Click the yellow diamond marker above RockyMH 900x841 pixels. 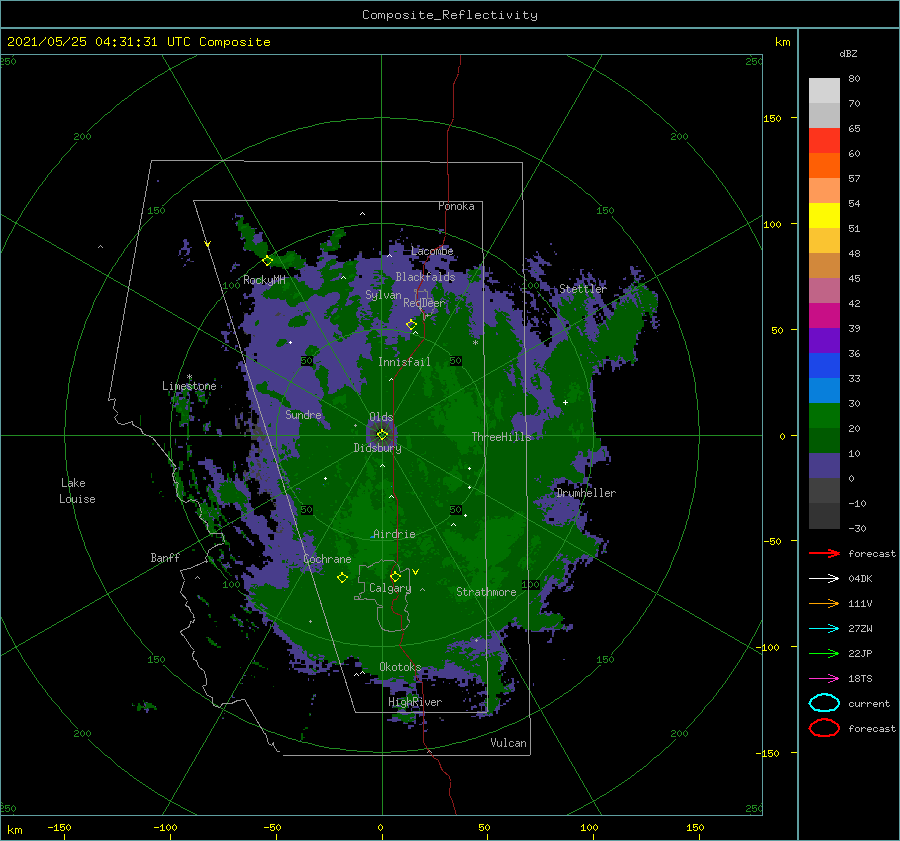tap(267, 261)
